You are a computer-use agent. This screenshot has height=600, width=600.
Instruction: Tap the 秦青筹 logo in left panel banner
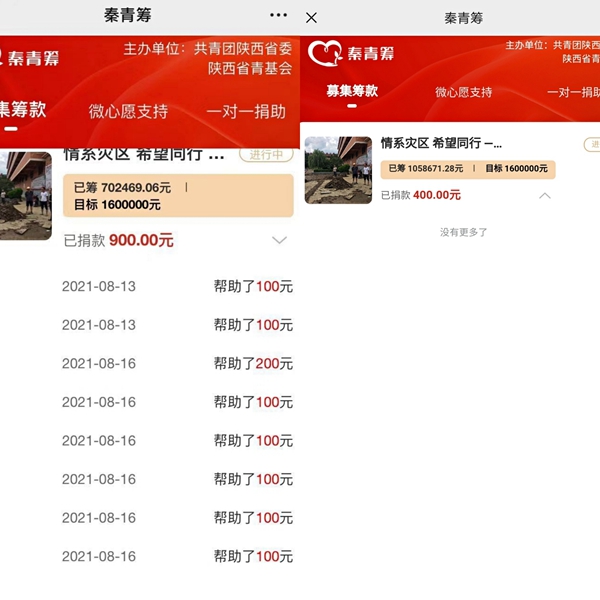click(x=30, y=57)
